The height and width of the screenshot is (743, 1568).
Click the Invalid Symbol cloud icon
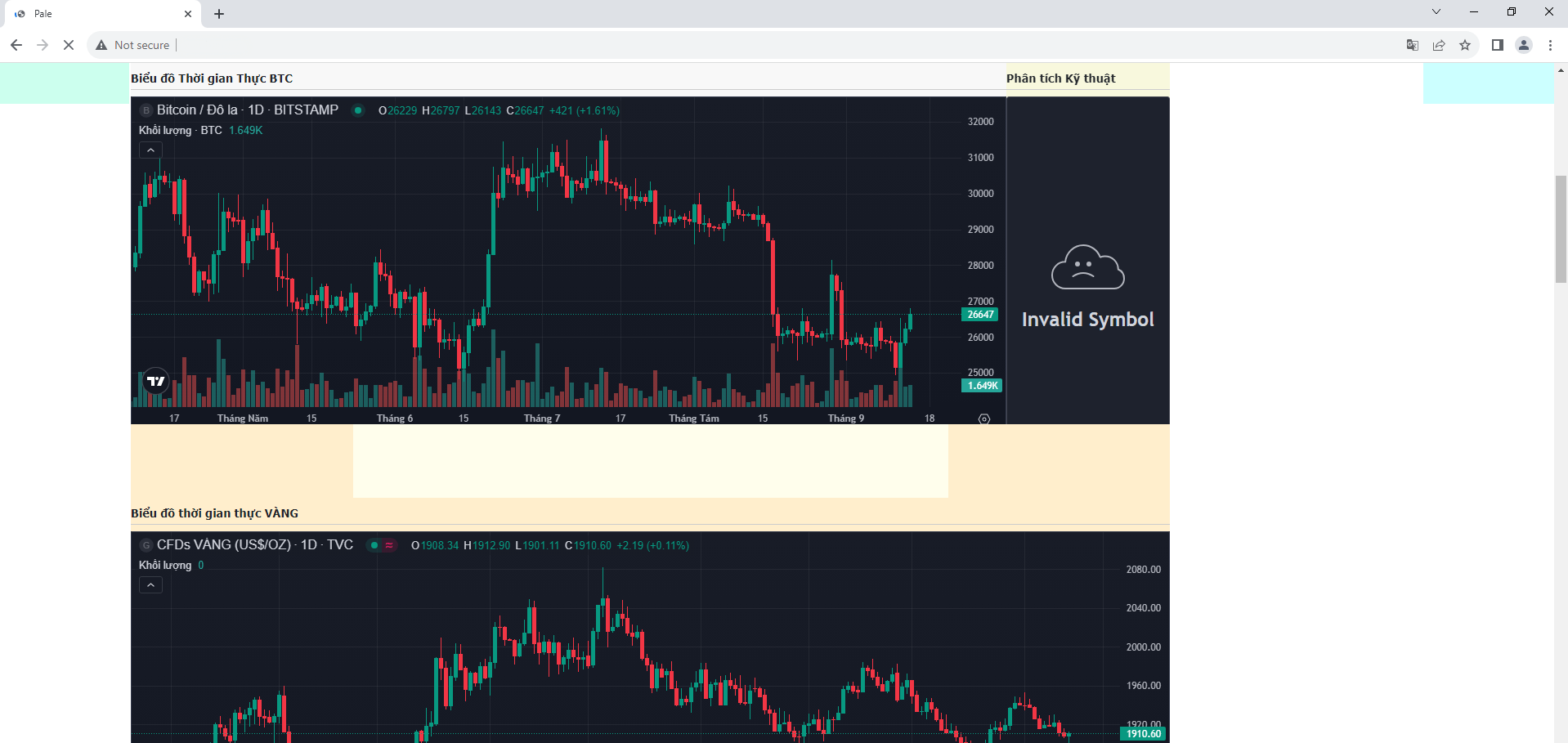tap(1087, 267)
